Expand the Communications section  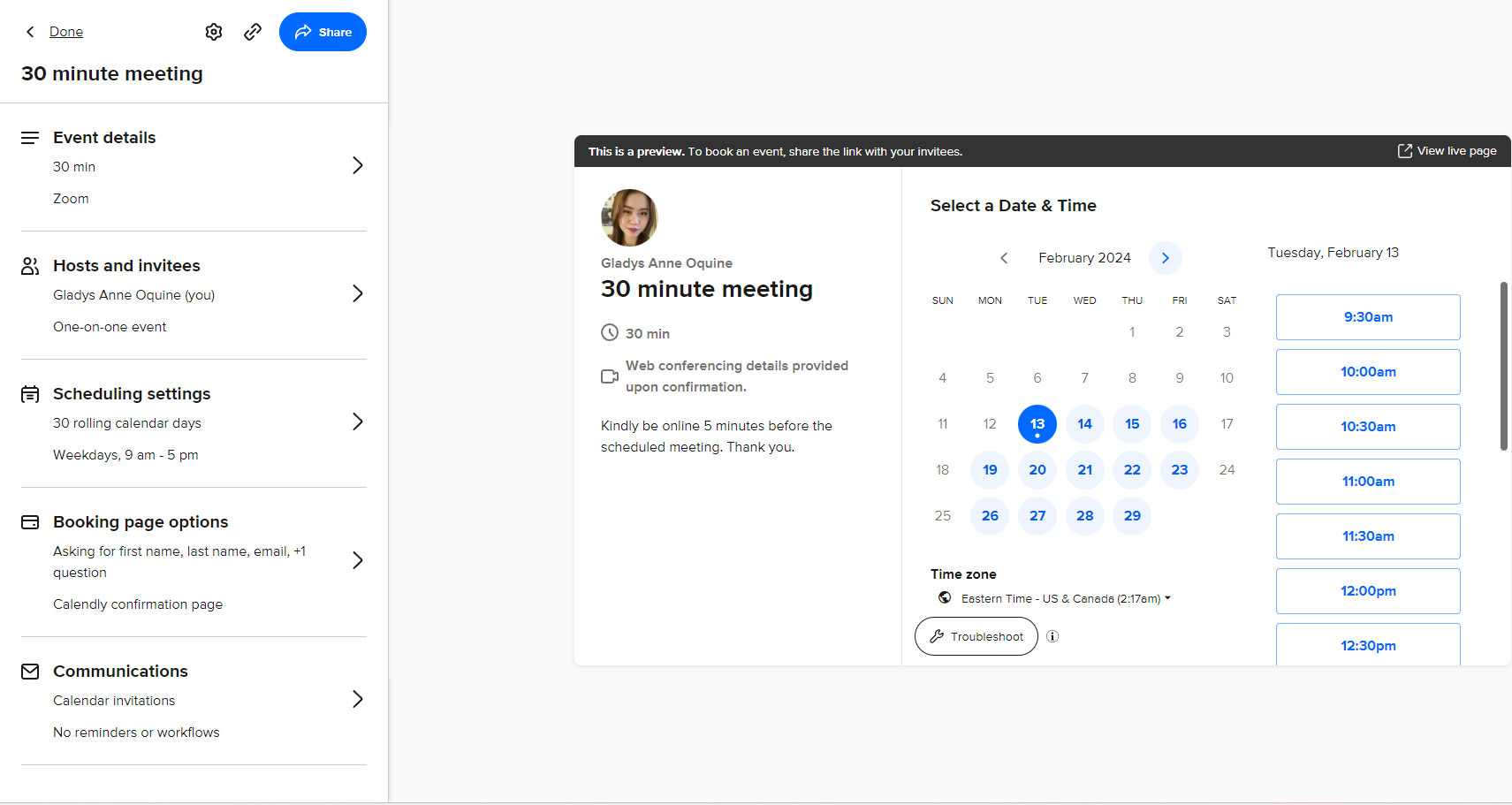tap(358, 699)
